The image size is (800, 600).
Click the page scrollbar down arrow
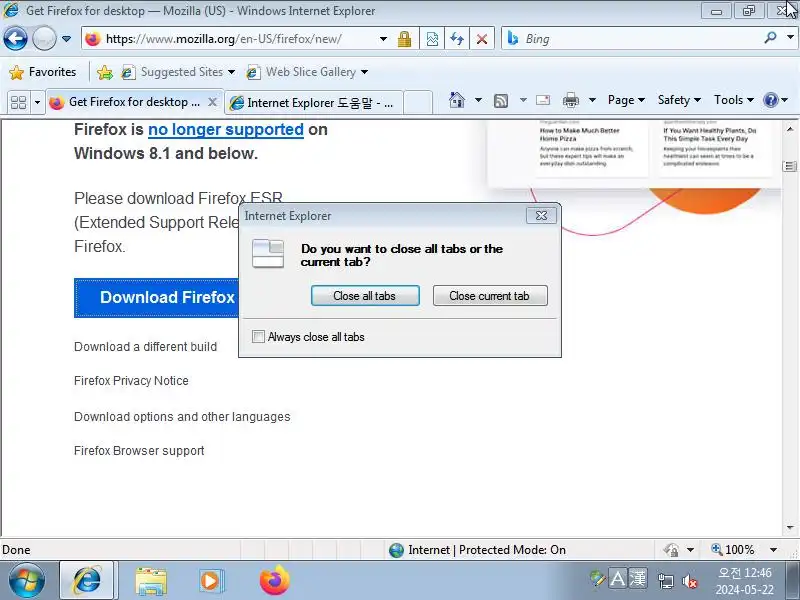point(790,528)
